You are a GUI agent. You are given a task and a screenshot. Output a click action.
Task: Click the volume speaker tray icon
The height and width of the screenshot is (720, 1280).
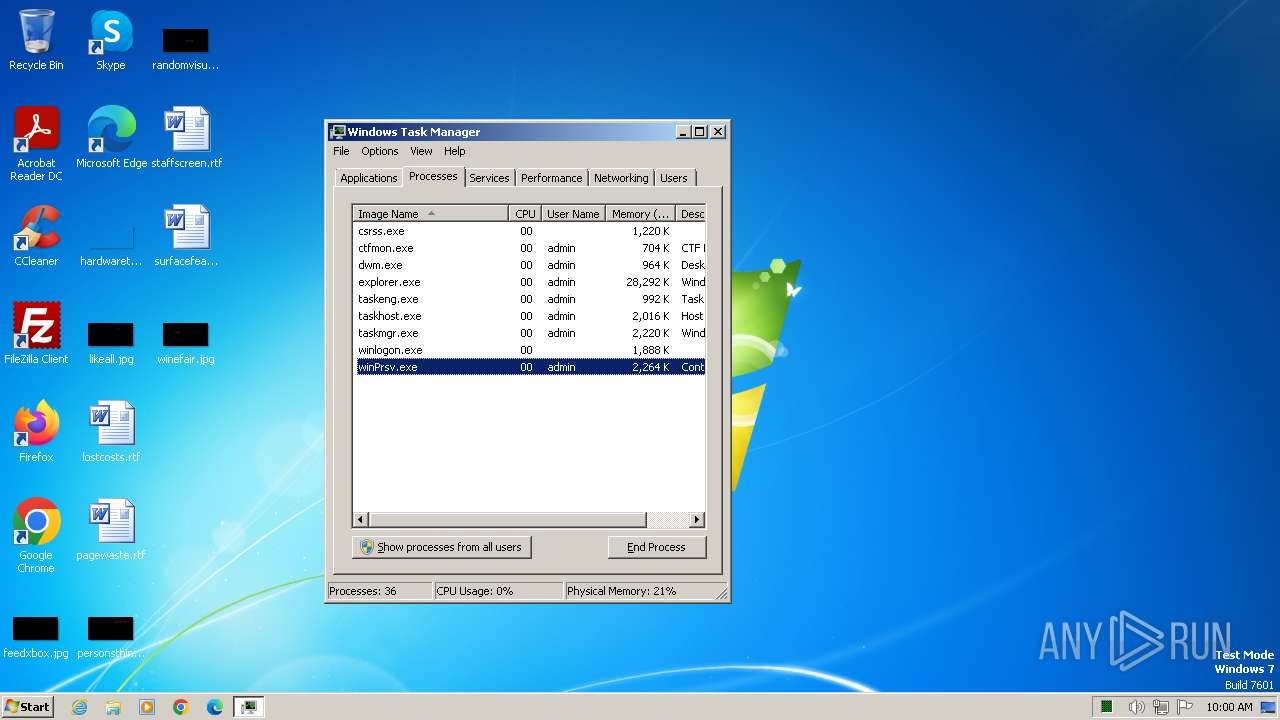[x=1137, y=707]
